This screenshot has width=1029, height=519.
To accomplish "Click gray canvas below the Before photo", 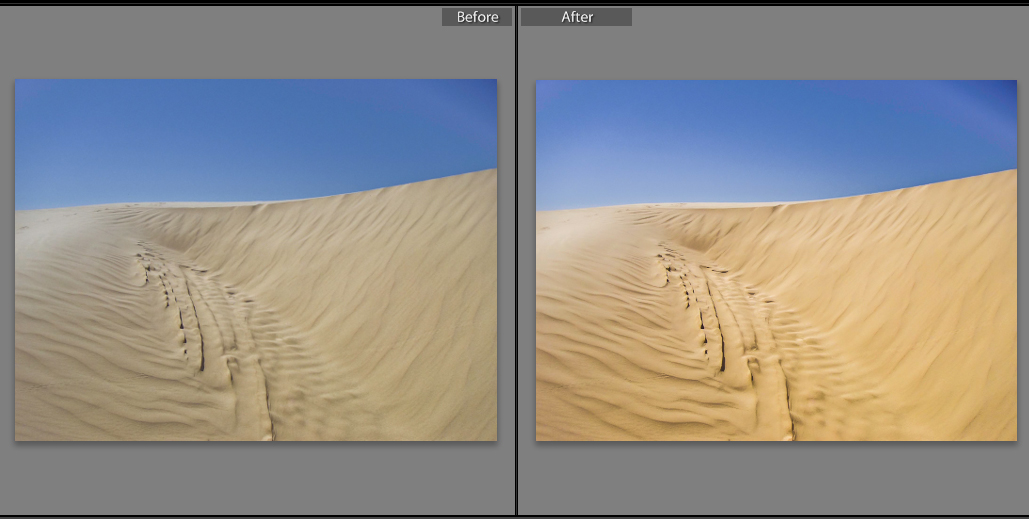I will (256, 480).
